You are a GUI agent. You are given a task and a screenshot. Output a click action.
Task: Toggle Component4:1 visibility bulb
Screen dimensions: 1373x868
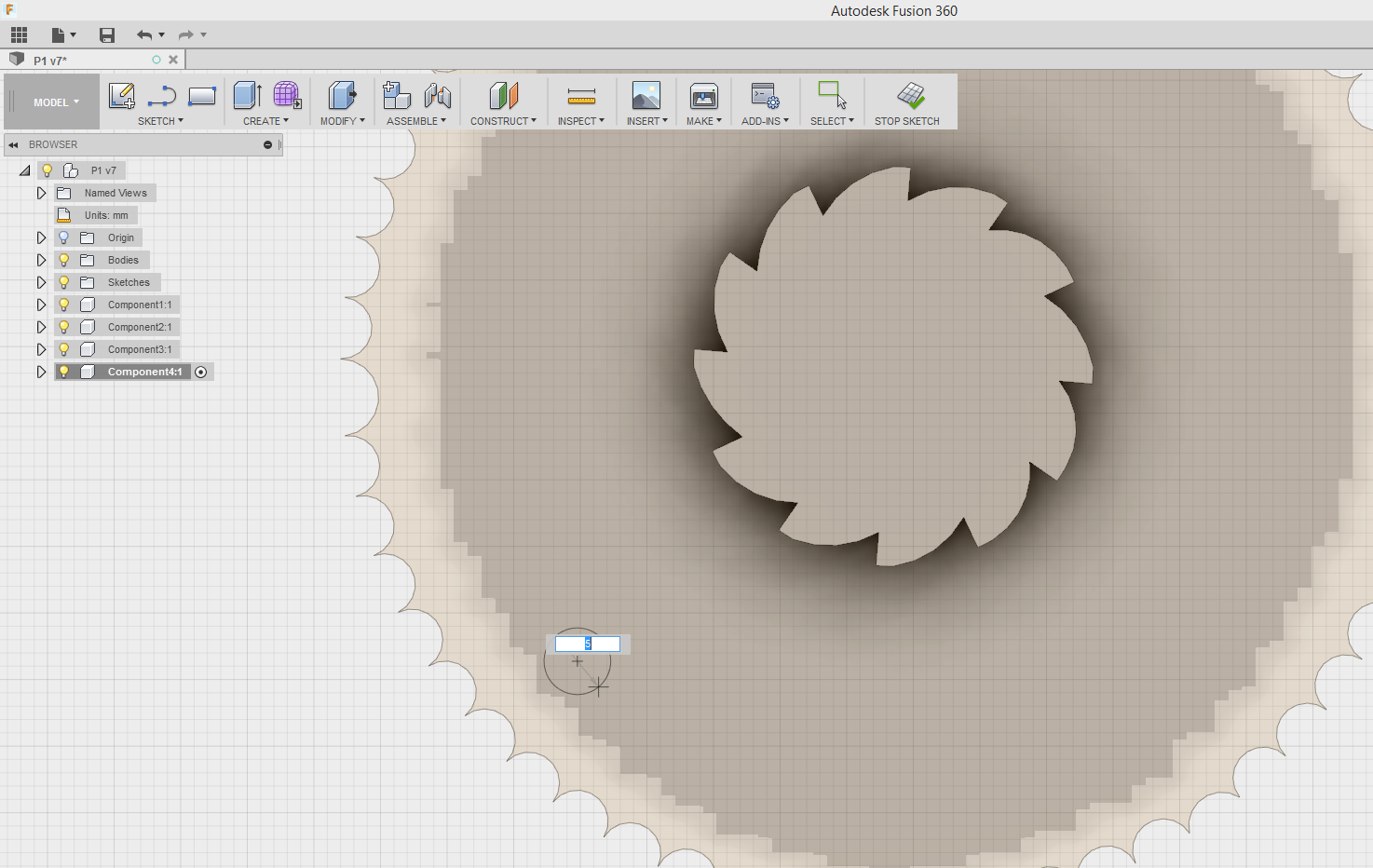click(64, 372)
